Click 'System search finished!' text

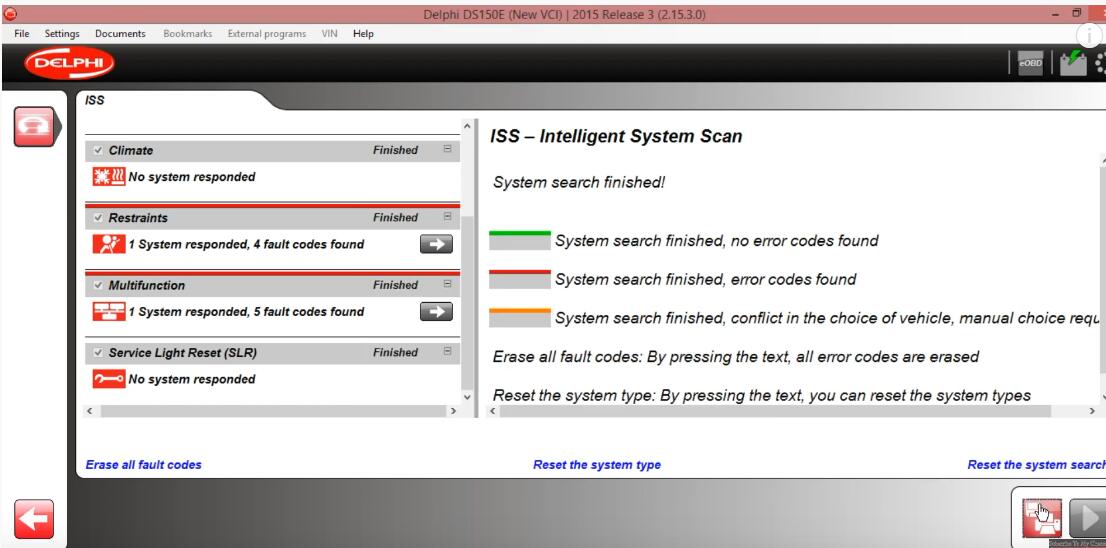pos(578,183)
